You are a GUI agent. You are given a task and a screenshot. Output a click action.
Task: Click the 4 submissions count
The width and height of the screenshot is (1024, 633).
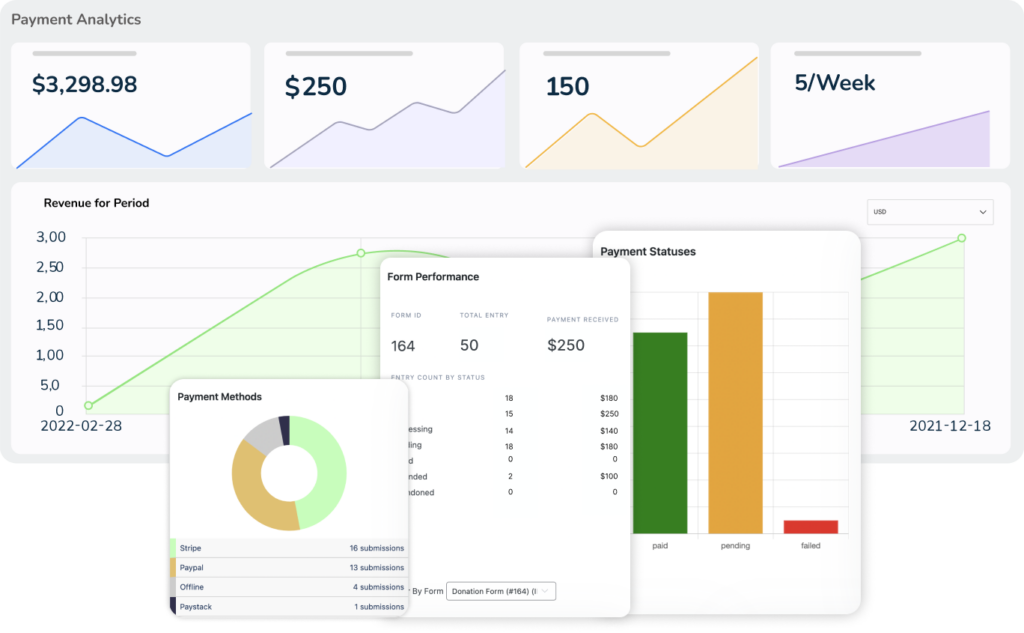tap(378, 587)
